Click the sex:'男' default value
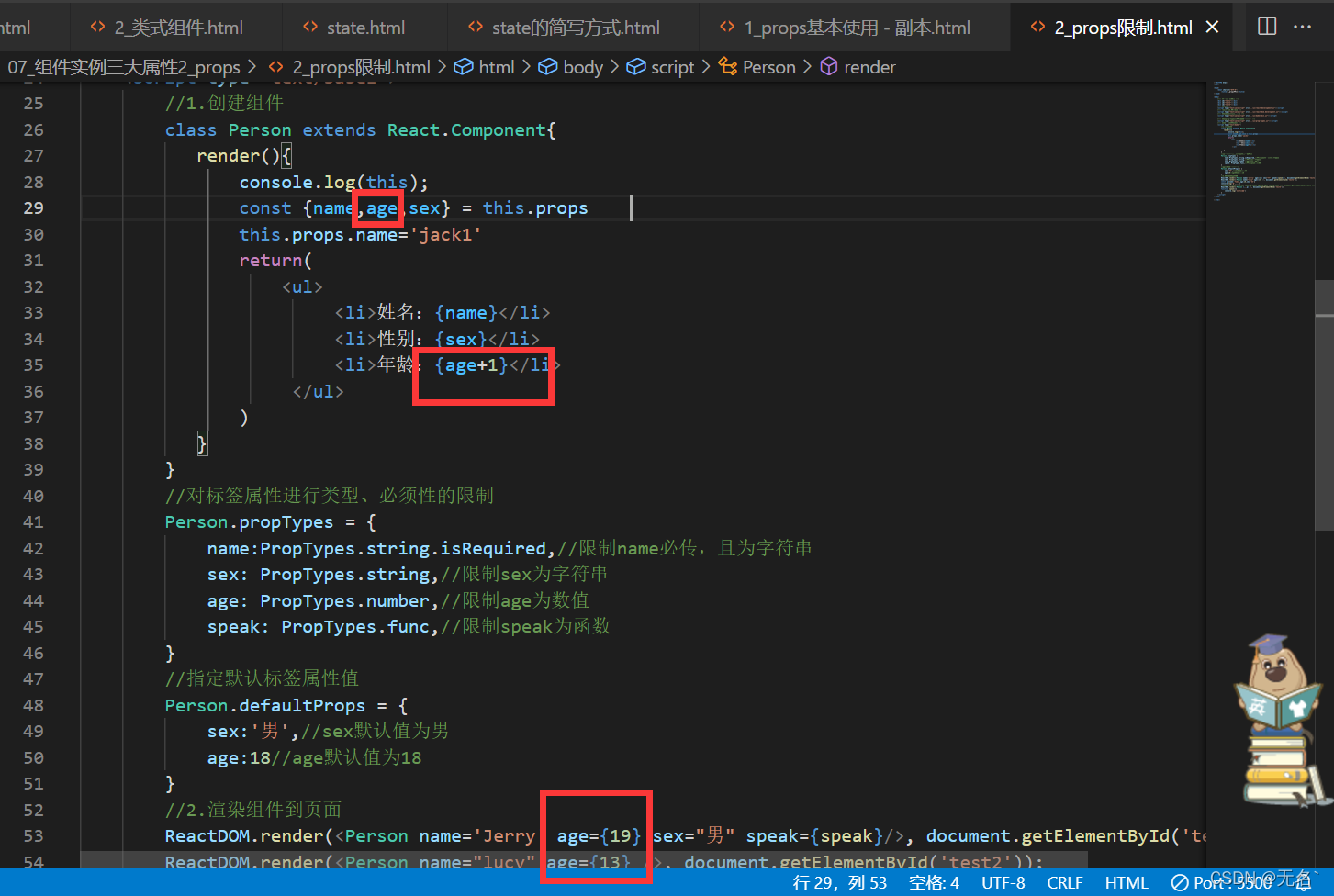Image resolution: width=1334 pixels, height=896 pixels. (249, 732)
